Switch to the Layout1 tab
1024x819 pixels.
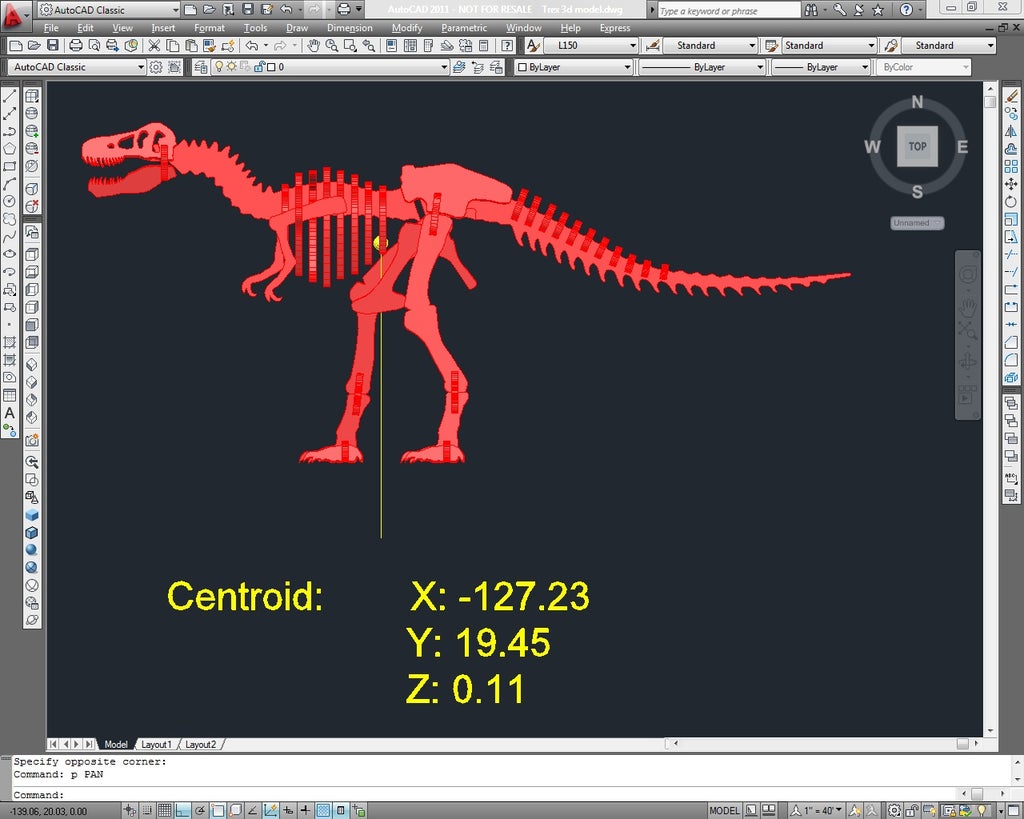[156, 744]
